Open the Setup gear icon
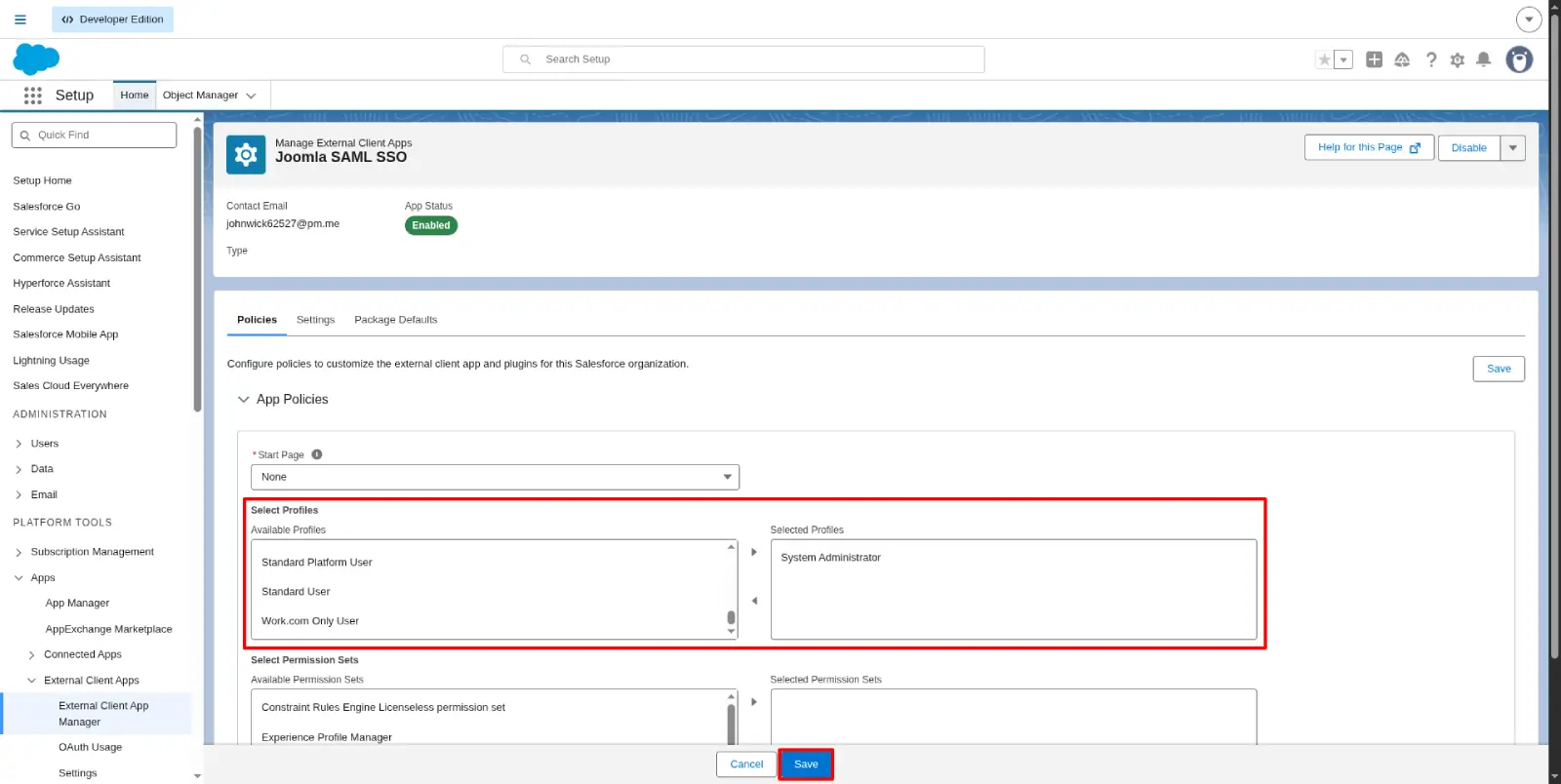 [1458, 59]
